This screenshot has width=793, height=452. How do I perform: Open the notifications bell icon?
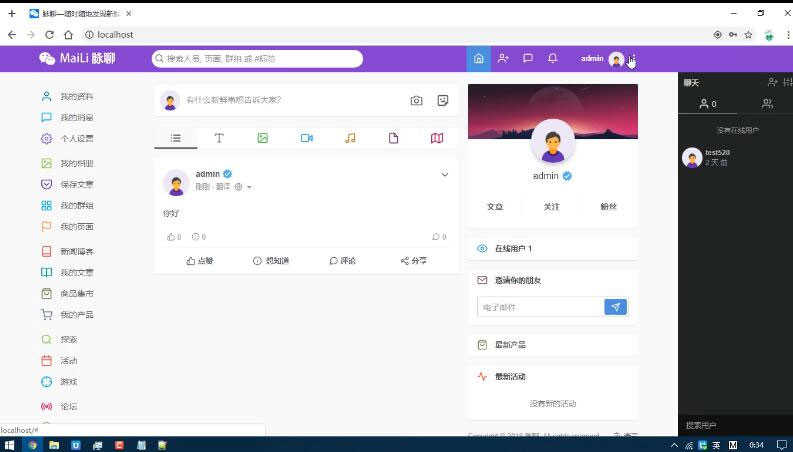click(552, 59)
